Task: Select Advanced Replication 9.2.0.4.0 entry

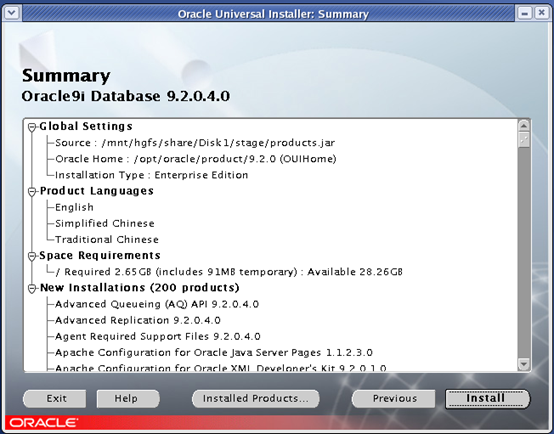Action: click(138, 320)
